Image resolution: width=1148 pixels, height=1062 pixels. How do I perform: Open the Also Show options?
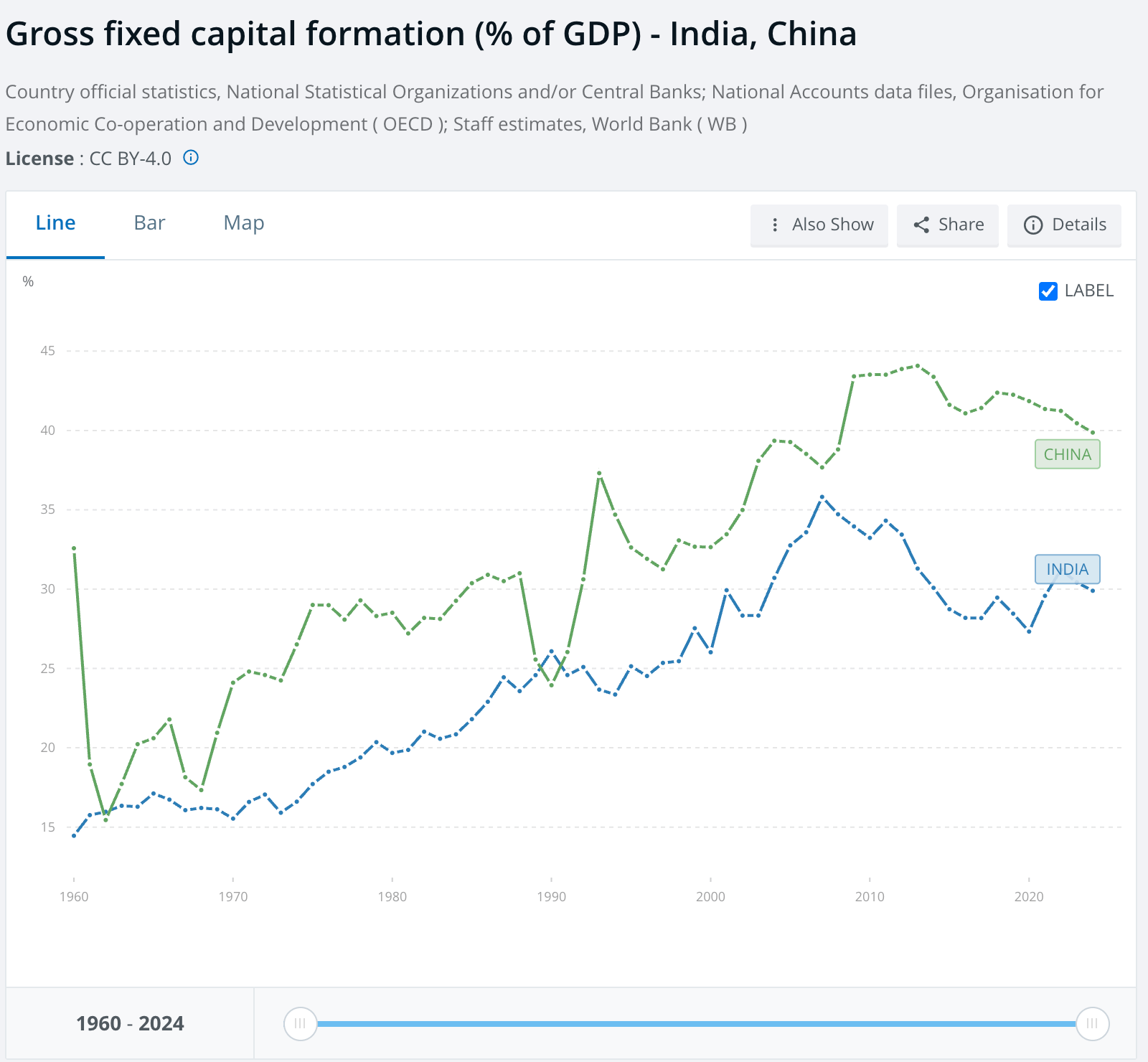click(819, 225)
